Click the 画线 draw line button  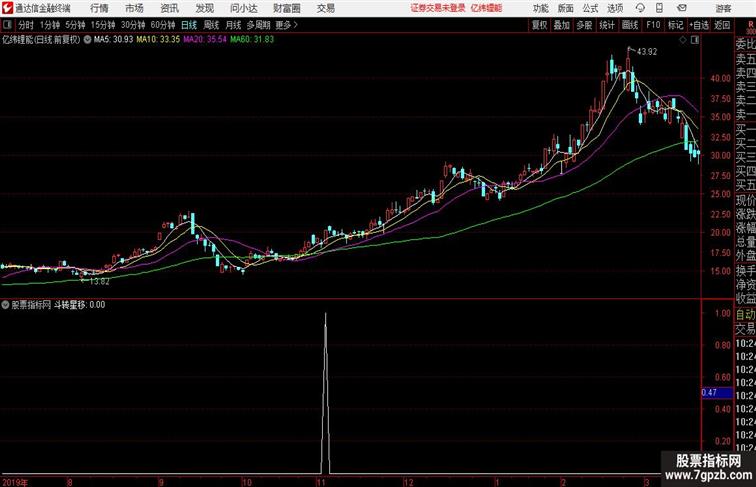630,25
